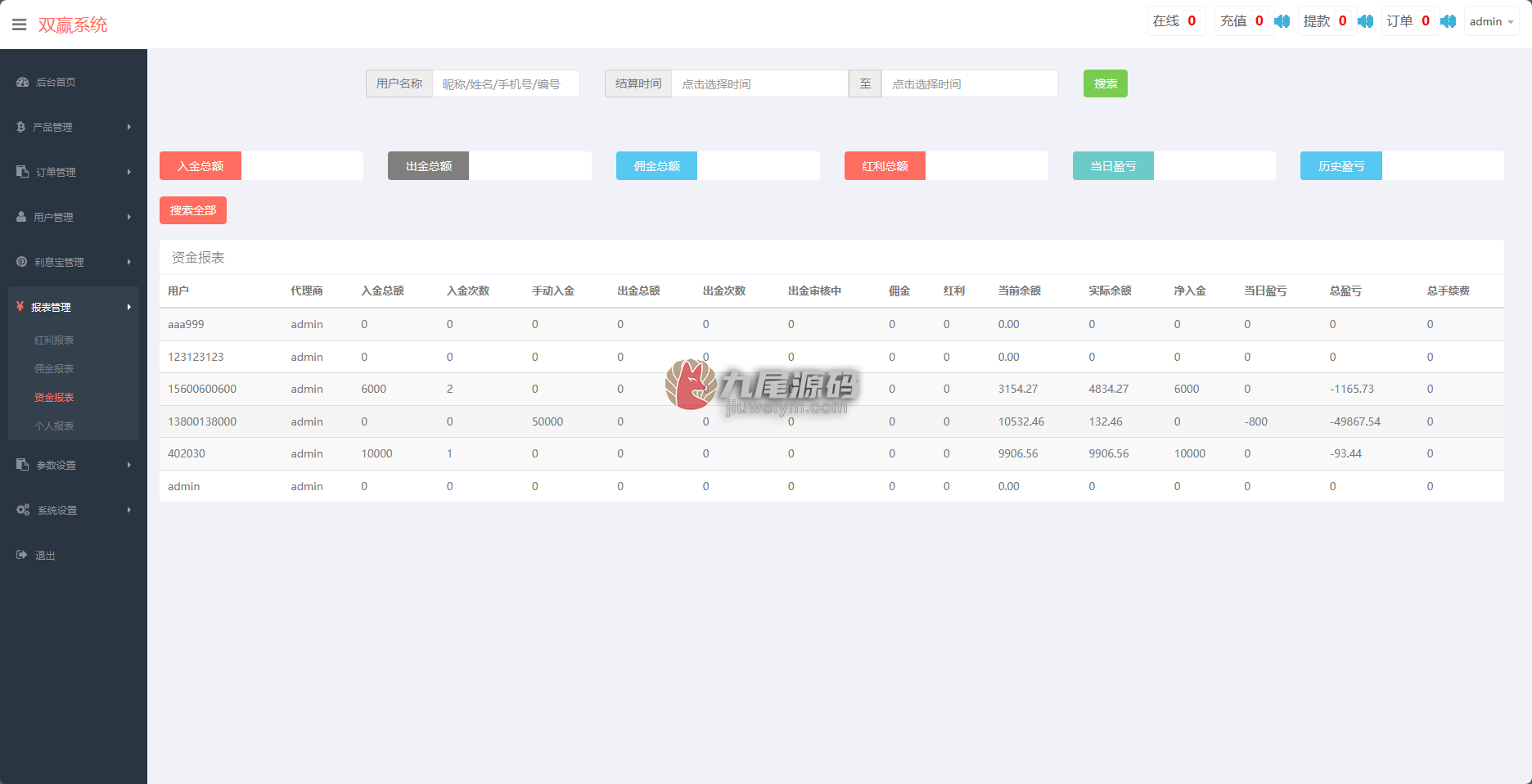Viewport: 1532px width, 784px height.
Task: Open the admin account dropdown
Action: point(1491,21)
